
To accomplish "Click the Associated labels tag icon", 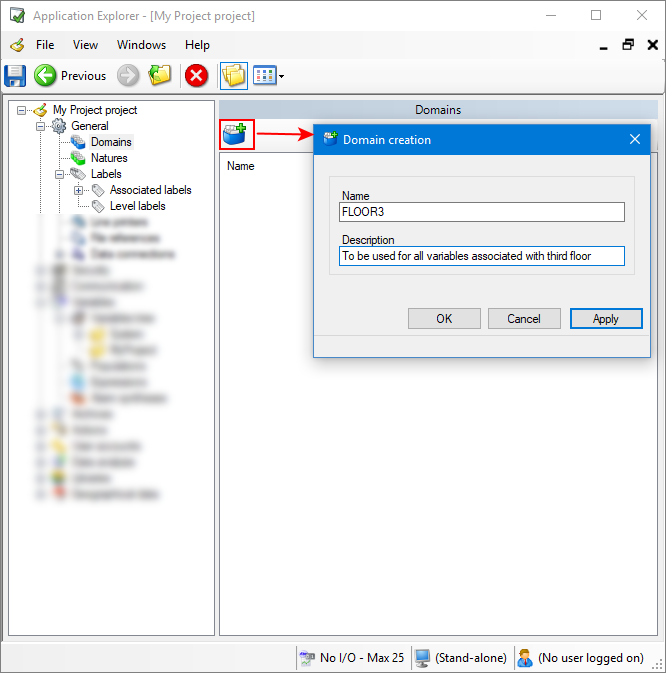I will point(98,190).
